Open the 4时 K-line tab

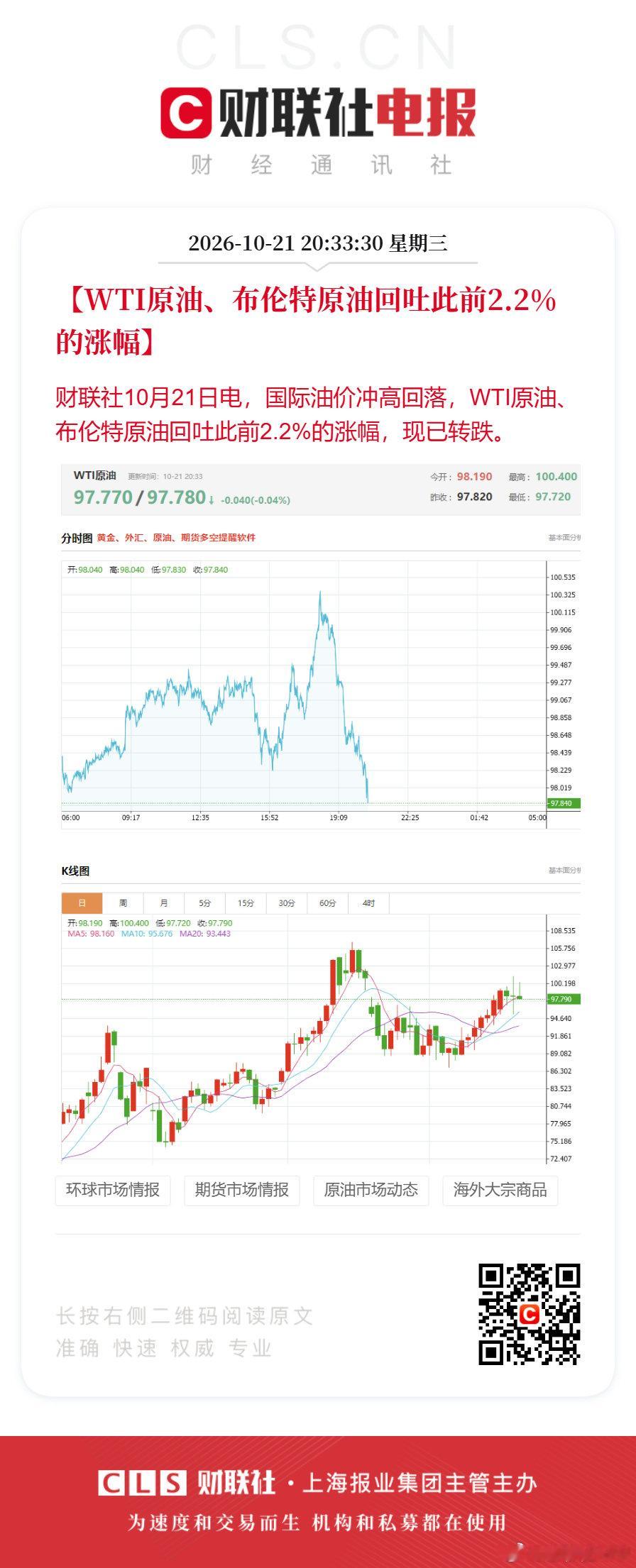[368, 903]
